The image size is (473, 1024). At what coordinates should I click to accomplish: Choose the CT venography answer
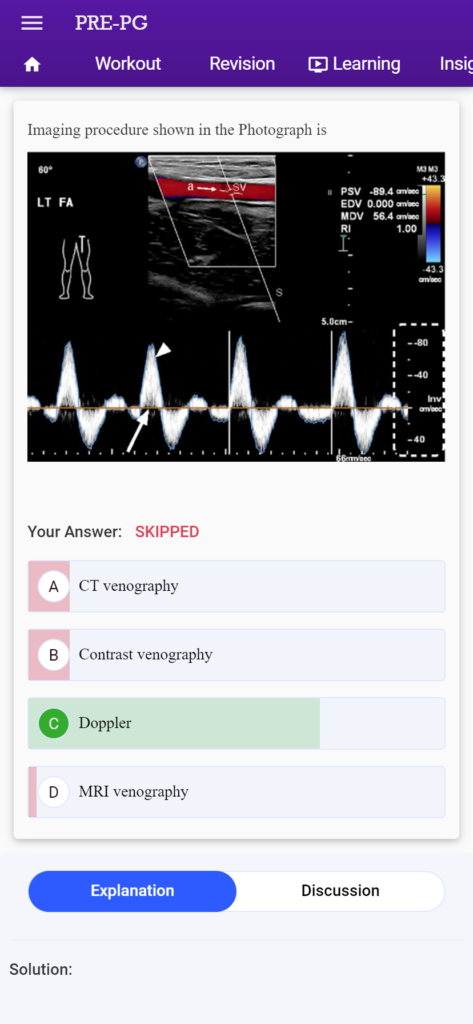(x=236, y=586)
